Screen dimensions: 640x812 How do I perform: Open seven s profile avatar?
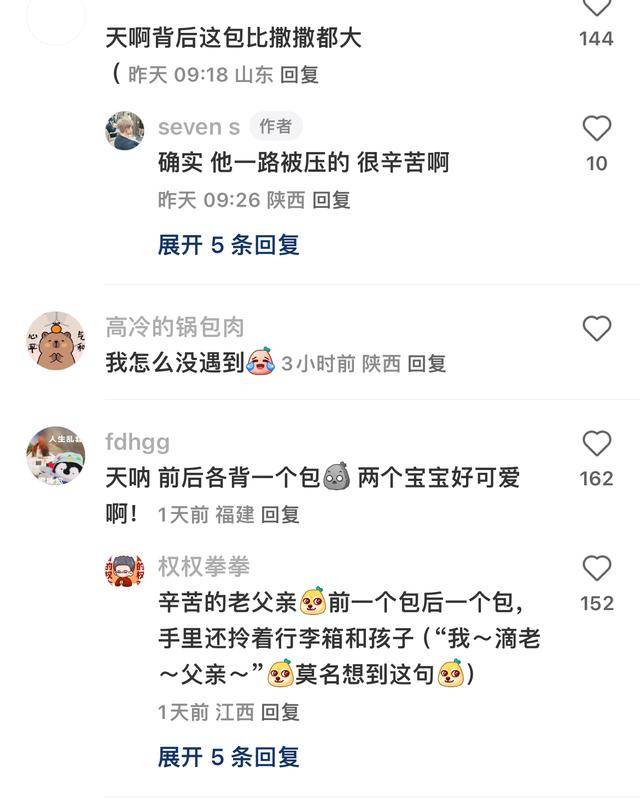pos(125,130)
